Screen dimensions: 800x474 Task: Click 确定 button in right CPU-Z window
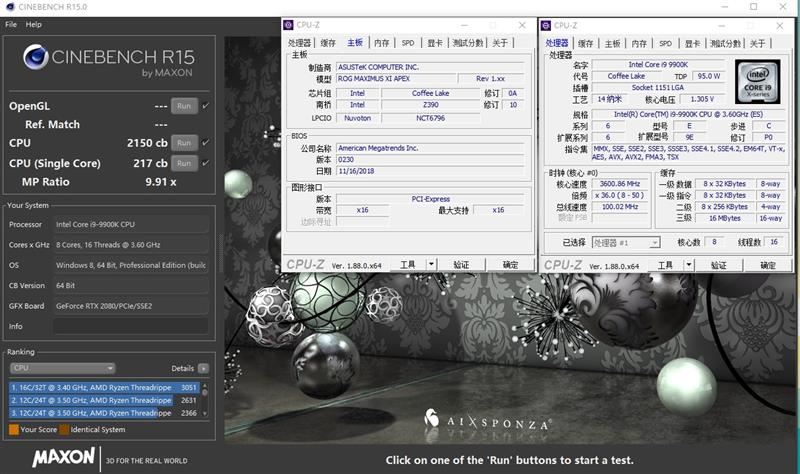point(768,265)
